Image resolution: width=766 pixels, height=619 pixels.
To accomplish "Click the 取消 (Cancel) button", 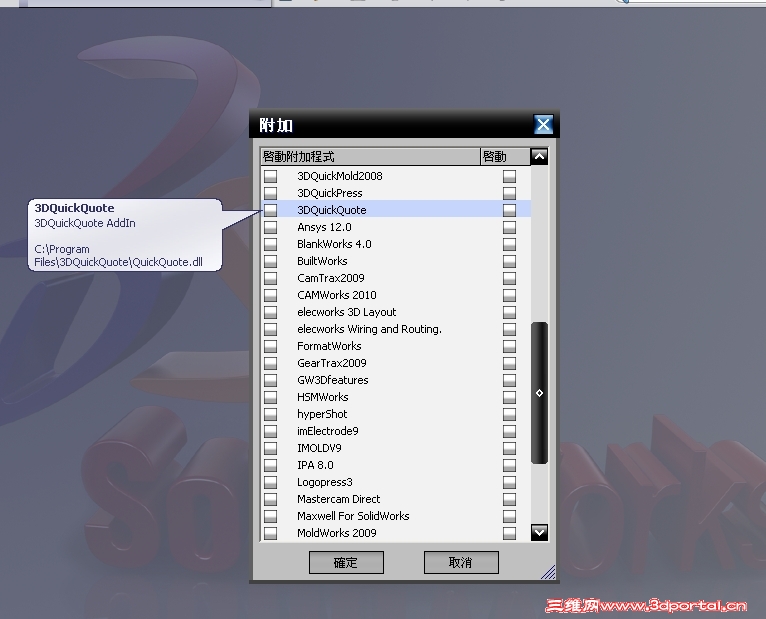I will coord(461,562).
